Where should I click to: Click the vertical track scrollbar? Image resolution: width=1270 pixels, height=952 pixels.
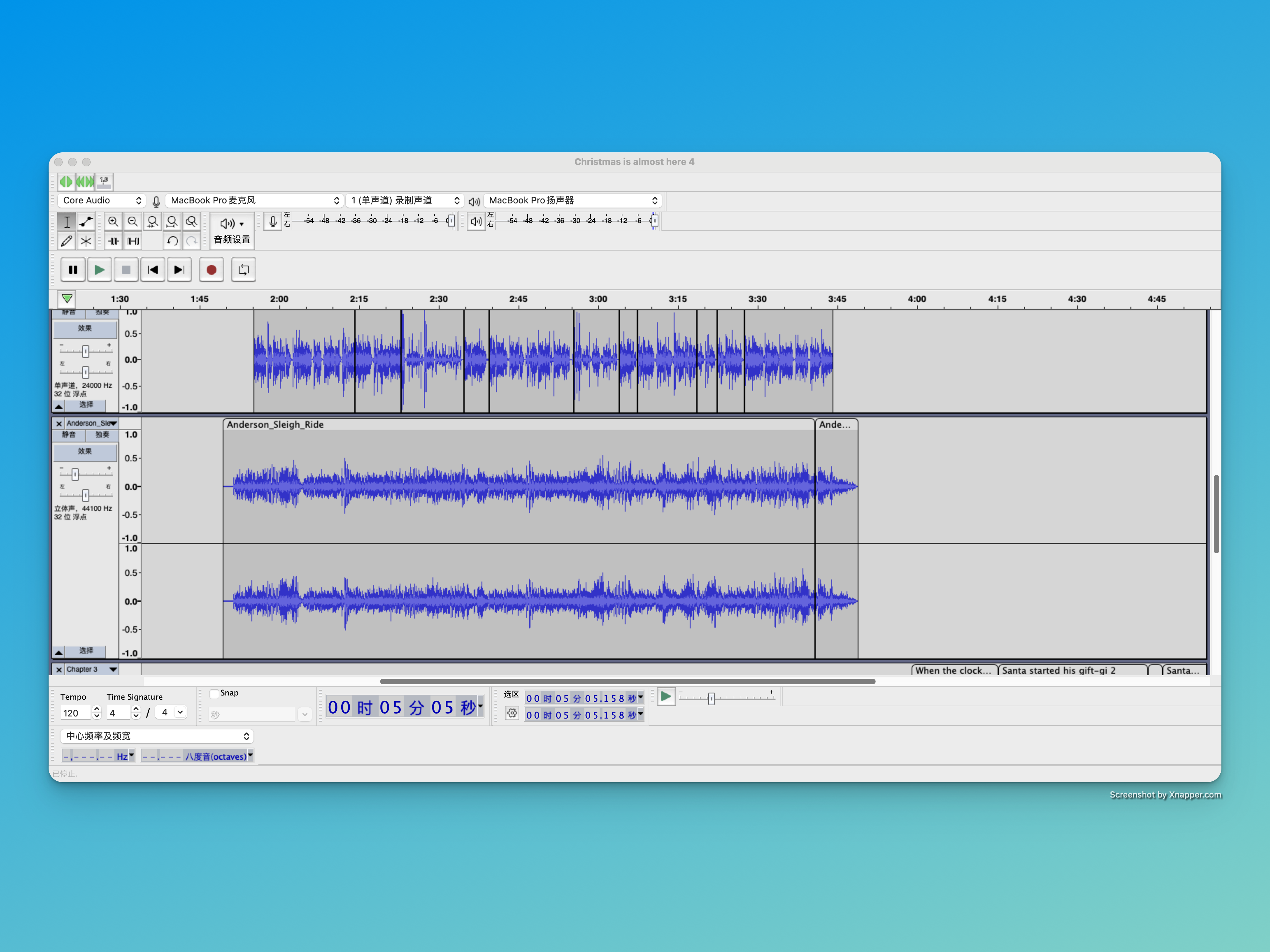tap(1216, 514)
